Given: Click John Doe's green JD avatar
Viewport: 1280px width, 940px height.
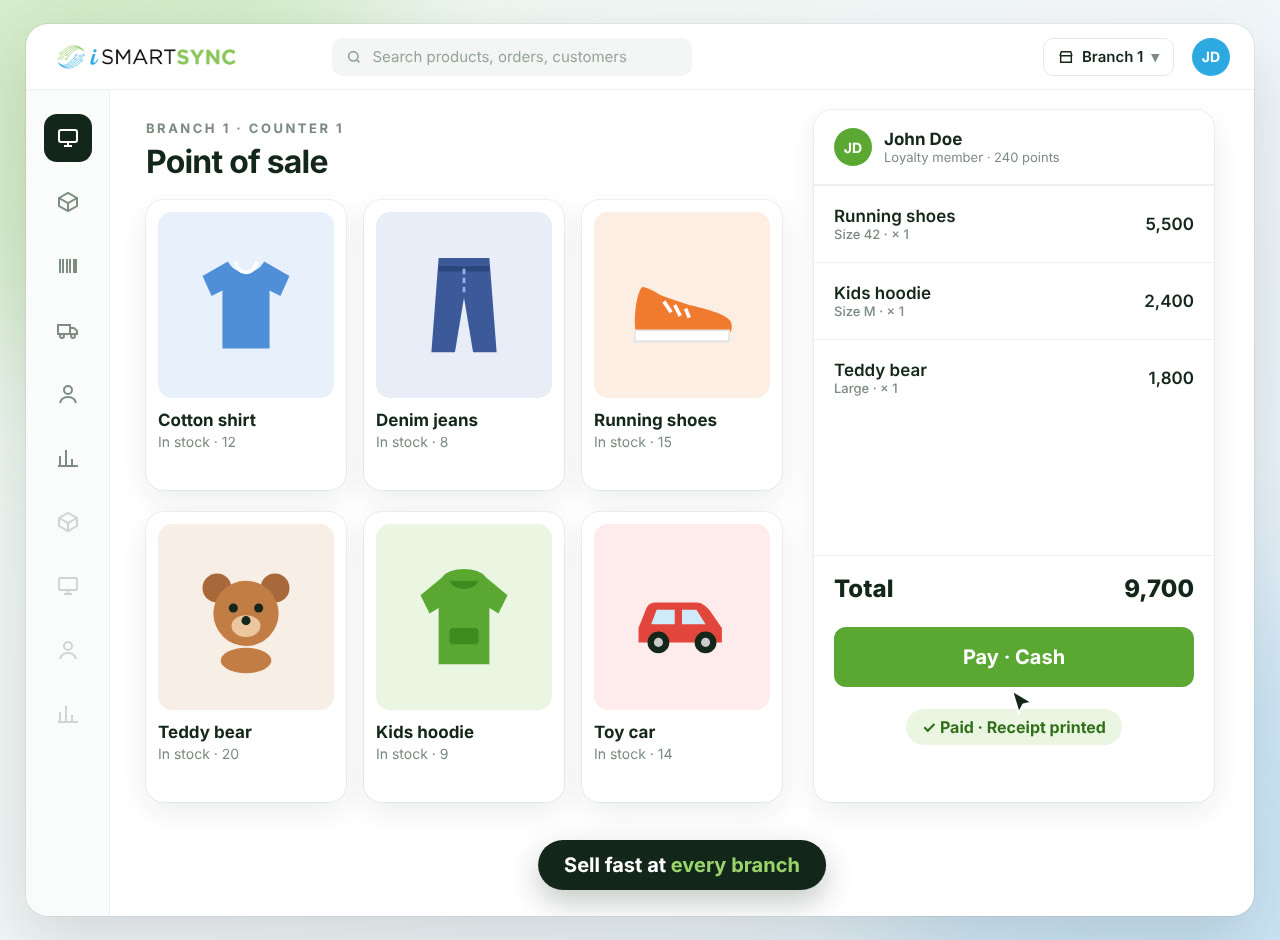Looking at the screenshot, I should 853,147.
